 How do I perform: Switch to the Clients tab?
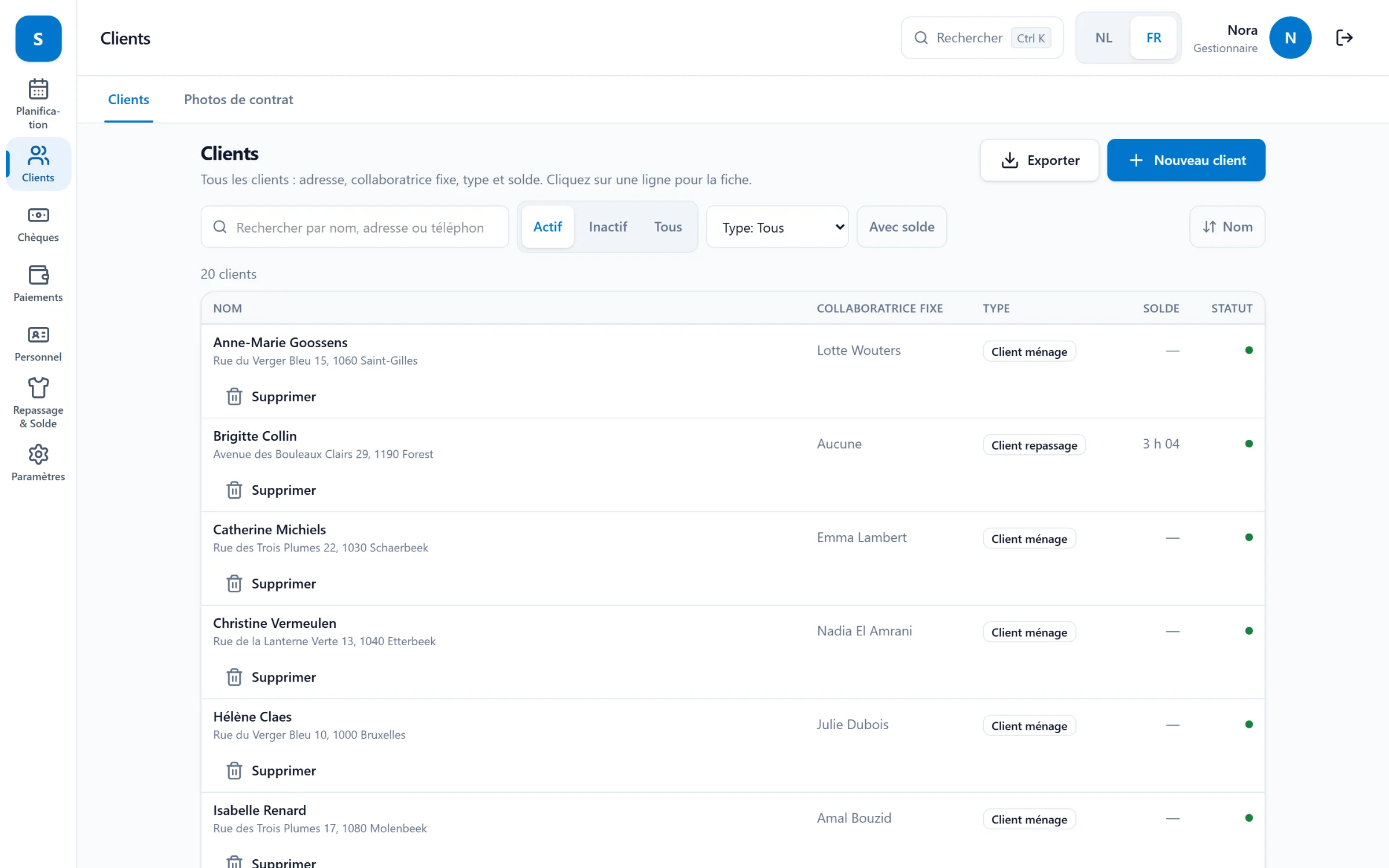click(128, 100)
